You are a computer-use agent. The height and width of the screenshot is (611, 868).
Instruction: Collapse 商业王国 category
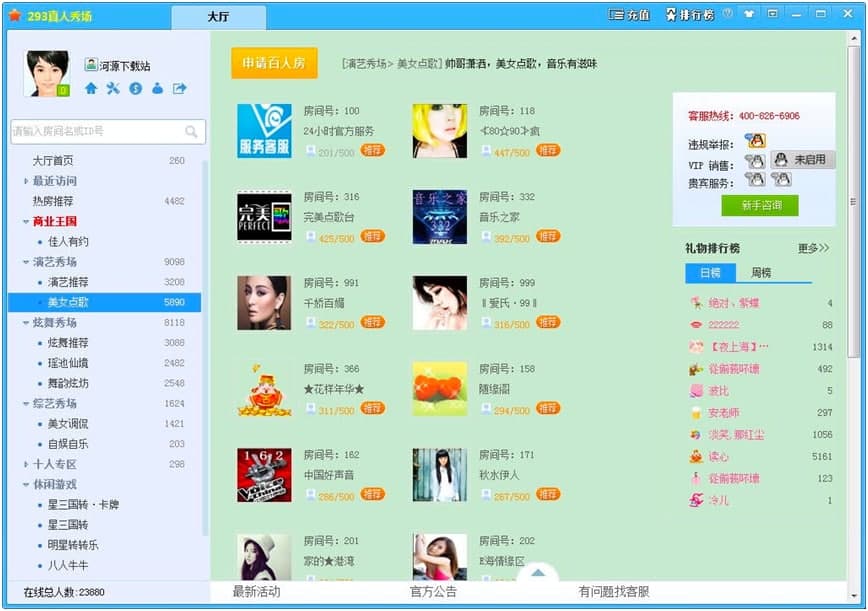25,221
